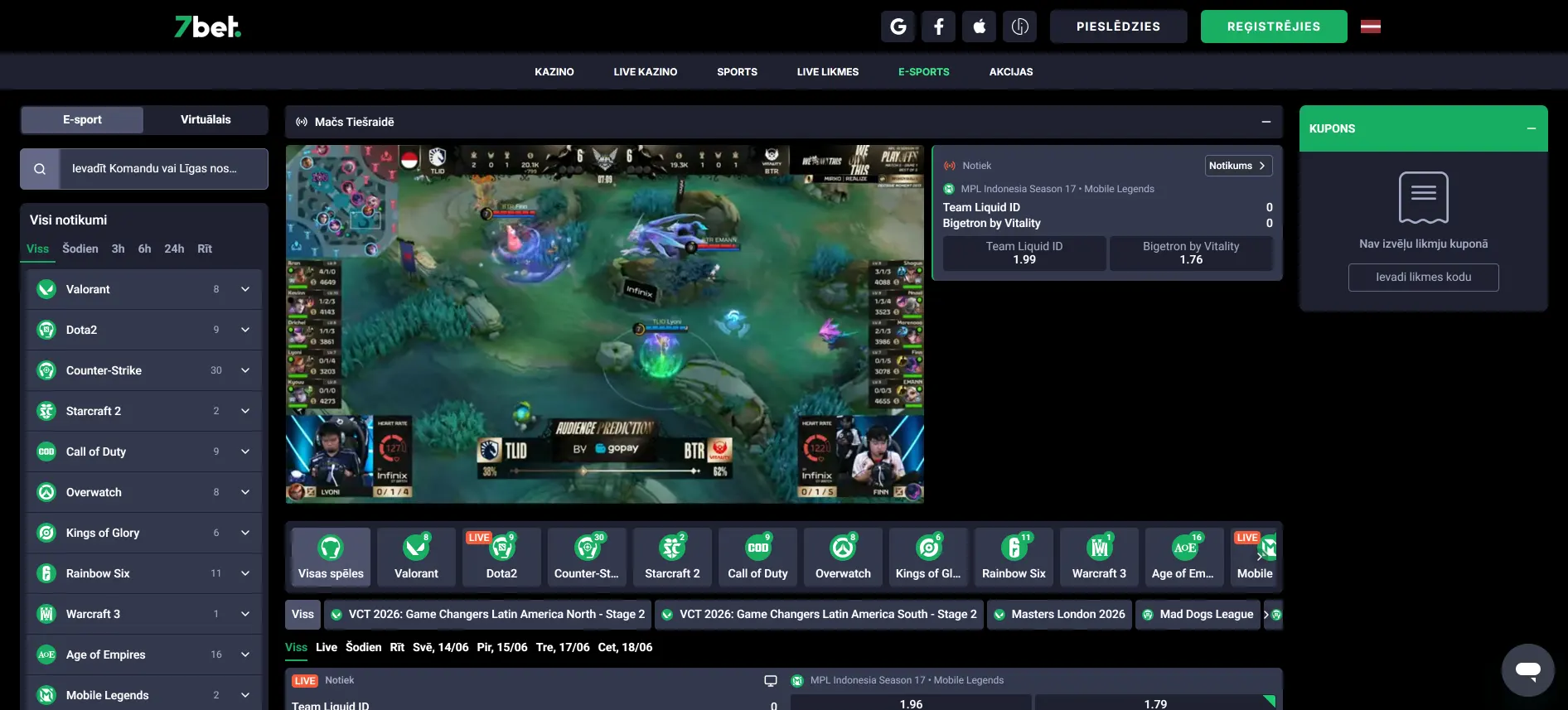The width and height of the screenshot is (1568, 710).
Task: Open the Warcraft 3 sidebar row
Action: coord(144,614)
